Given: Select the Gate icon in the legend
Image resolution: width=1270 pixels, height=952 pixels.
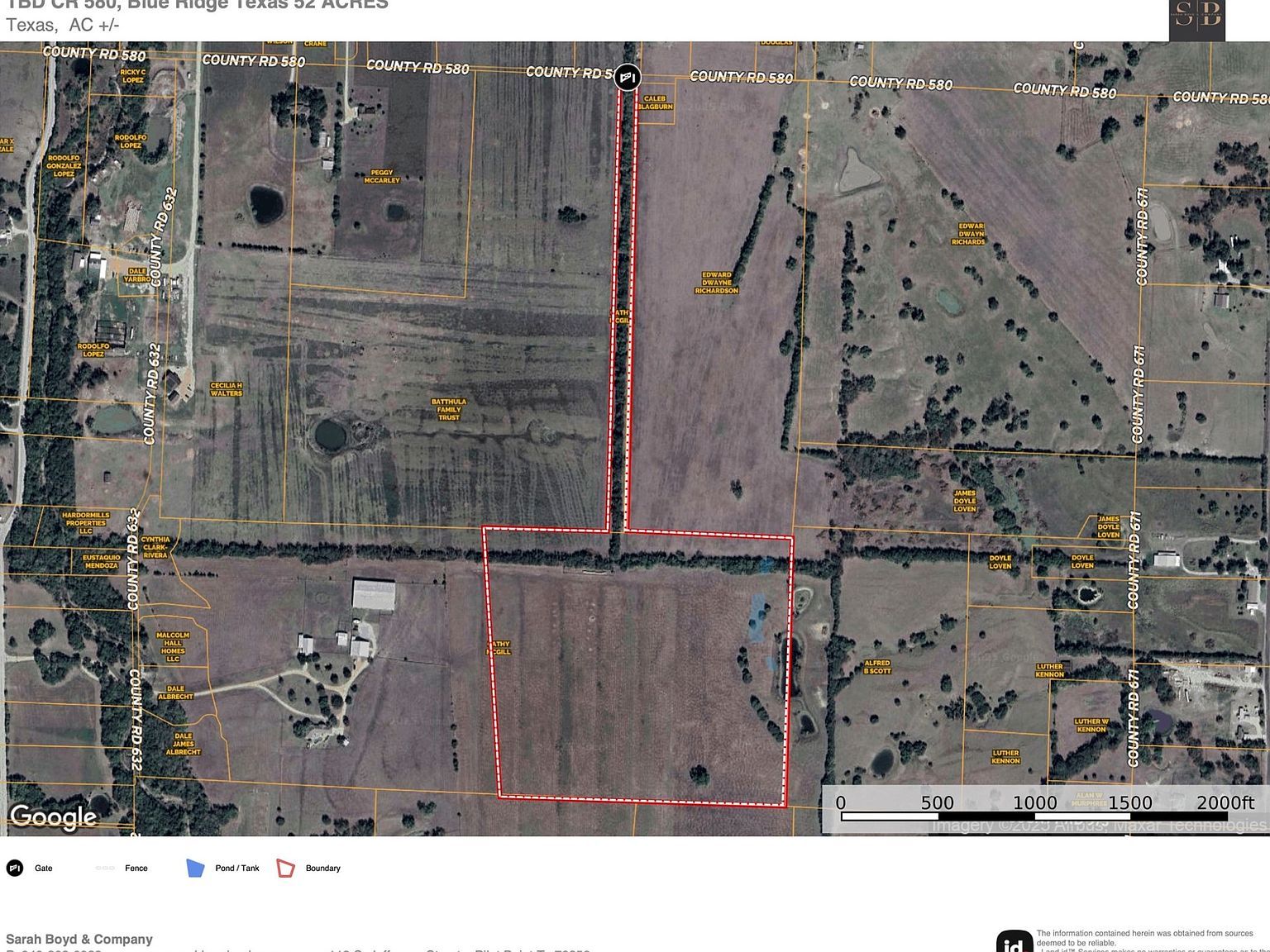Looking at the screenshot, I should [x=14, y=868].
